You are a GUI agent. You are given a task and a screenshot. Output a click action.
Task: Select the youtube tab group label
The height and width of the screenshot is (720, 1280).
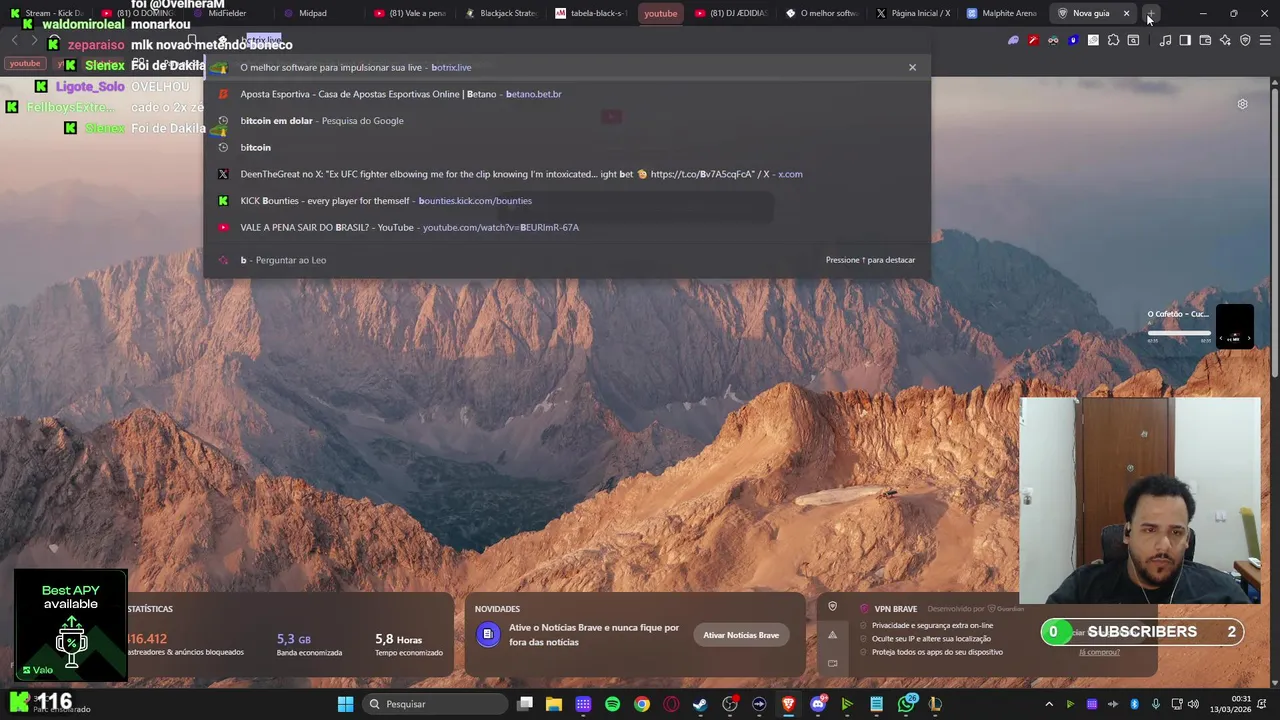(660, 13)
